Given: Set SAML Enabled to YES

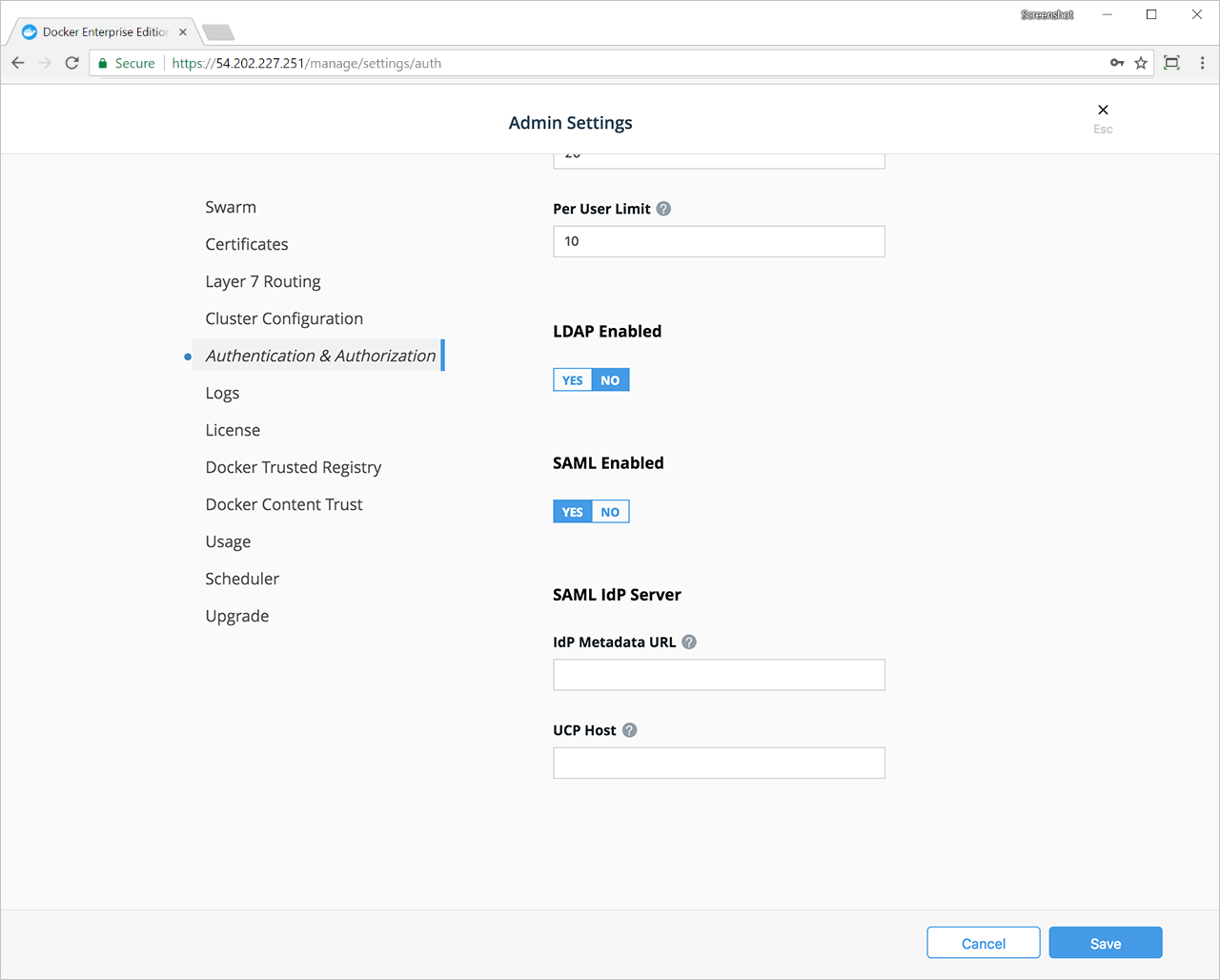Looking at the screenshot, I should (x=572, y=512).
